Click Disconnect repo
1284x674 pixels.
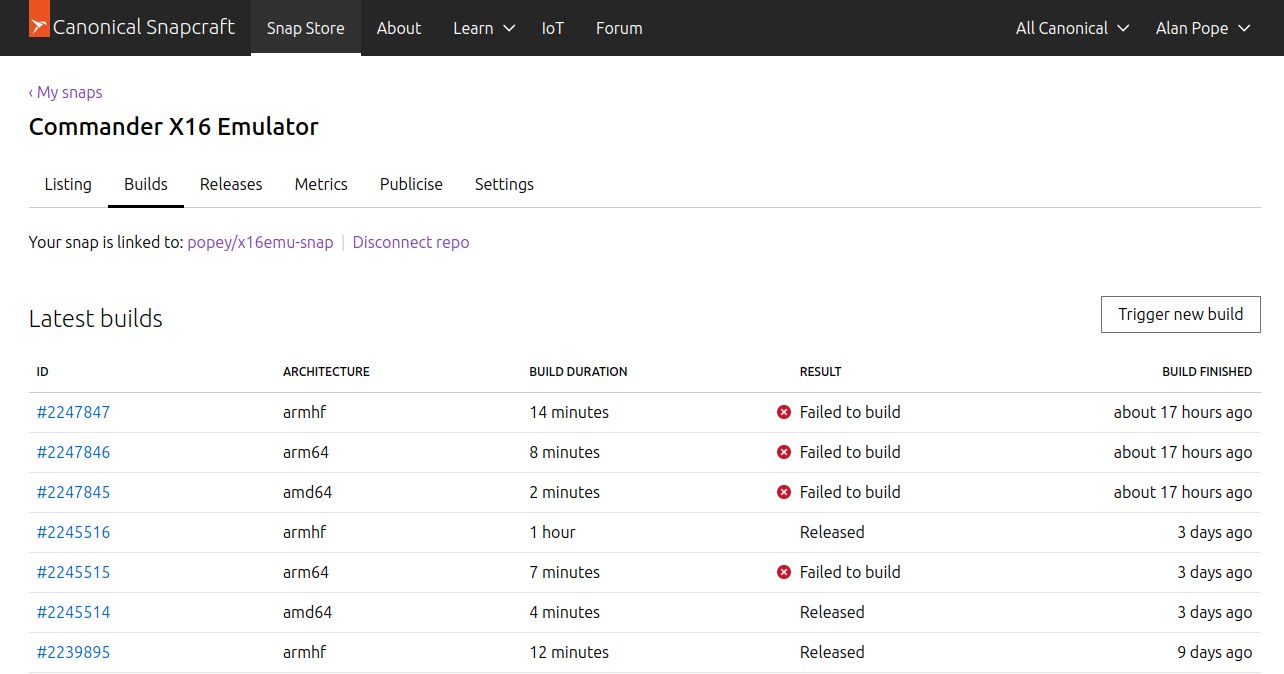(x=411, y=242)
